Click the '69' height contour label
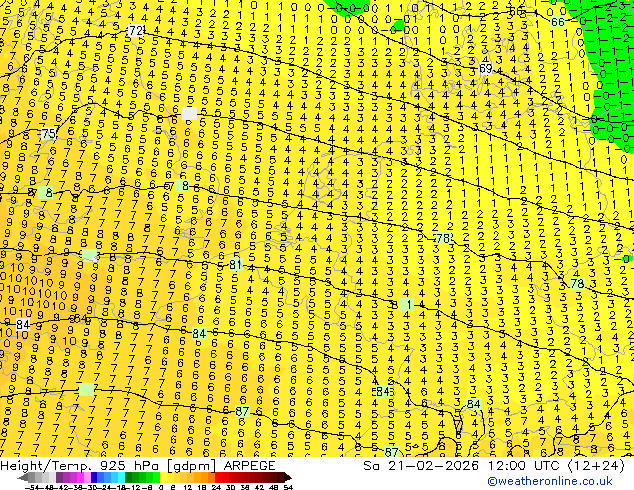Screen dimensions: 634x490 coord(486,69)
